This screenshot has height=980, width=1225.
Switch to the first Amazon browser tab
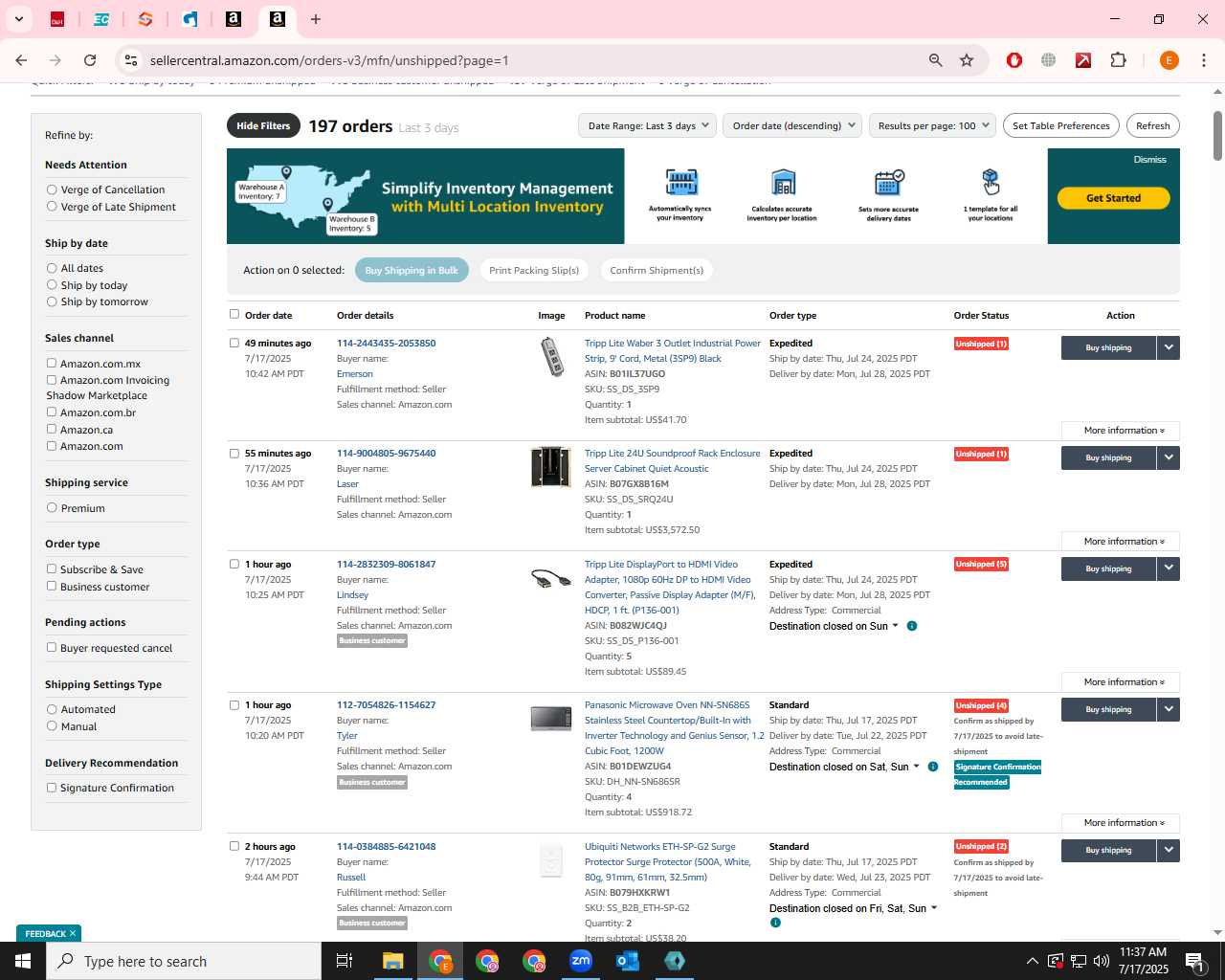234,19
